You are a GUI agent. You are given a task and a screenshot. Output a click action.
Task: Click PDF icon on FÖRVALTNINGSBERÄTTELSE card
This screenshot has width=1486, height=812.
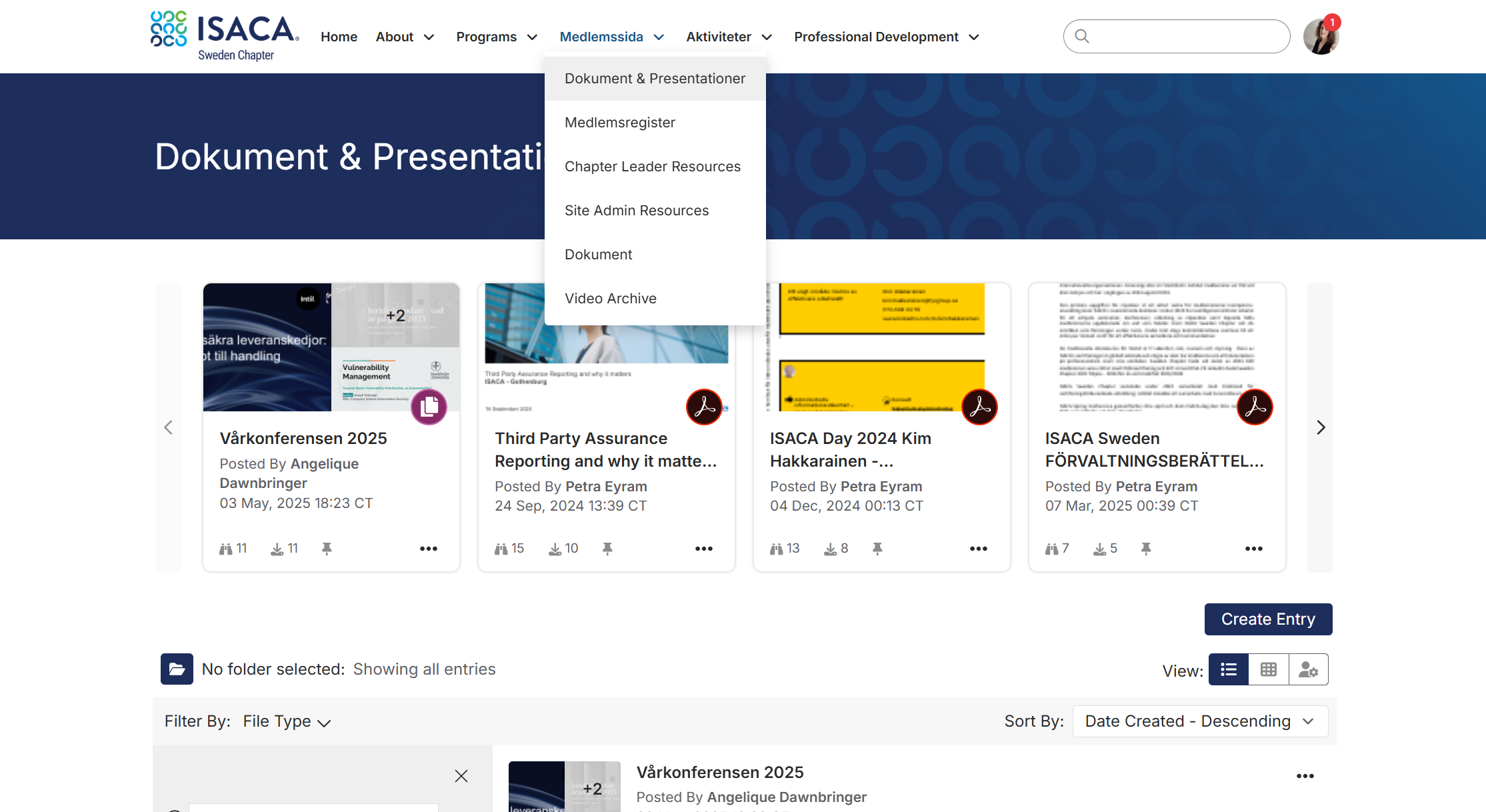(1255, 407)
